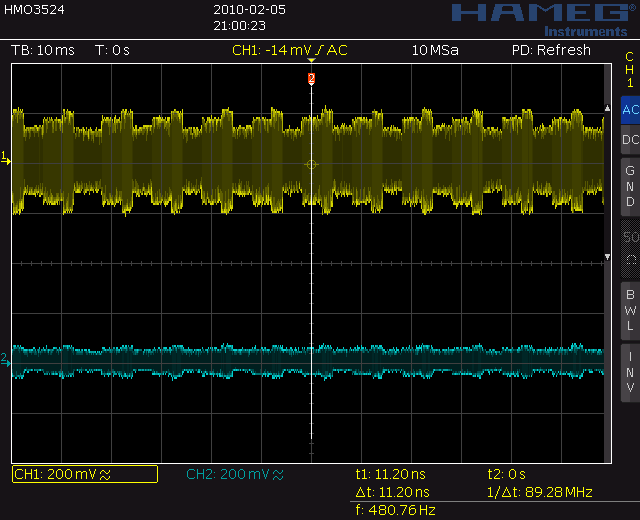Image resolution: width=640 pixels, height=520 pixels.
Task: Click the red cursor 2 marker flag
Action: point(311,78)
